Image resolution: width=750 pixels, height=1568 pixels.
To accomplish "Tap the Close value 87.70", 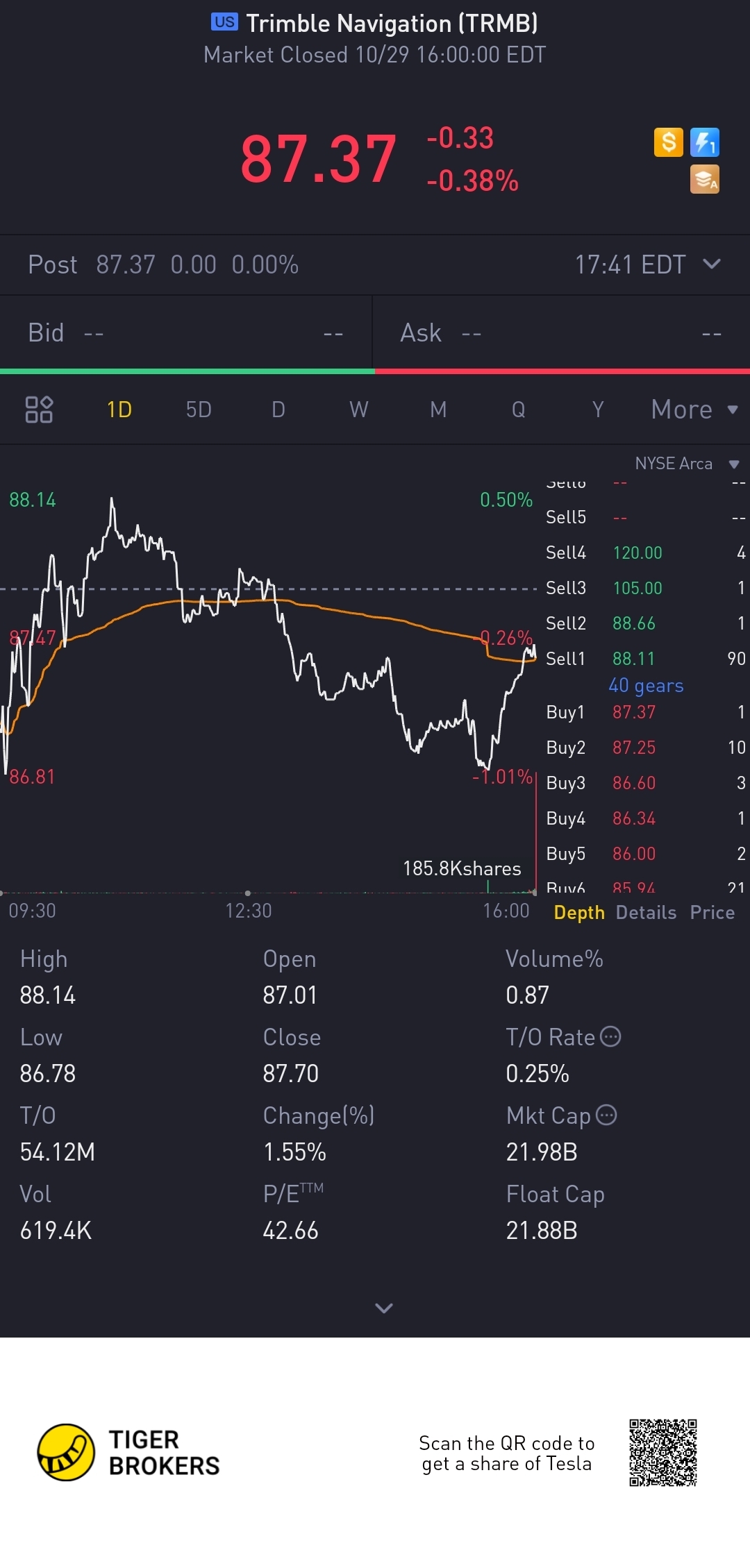I will 290,1074.
